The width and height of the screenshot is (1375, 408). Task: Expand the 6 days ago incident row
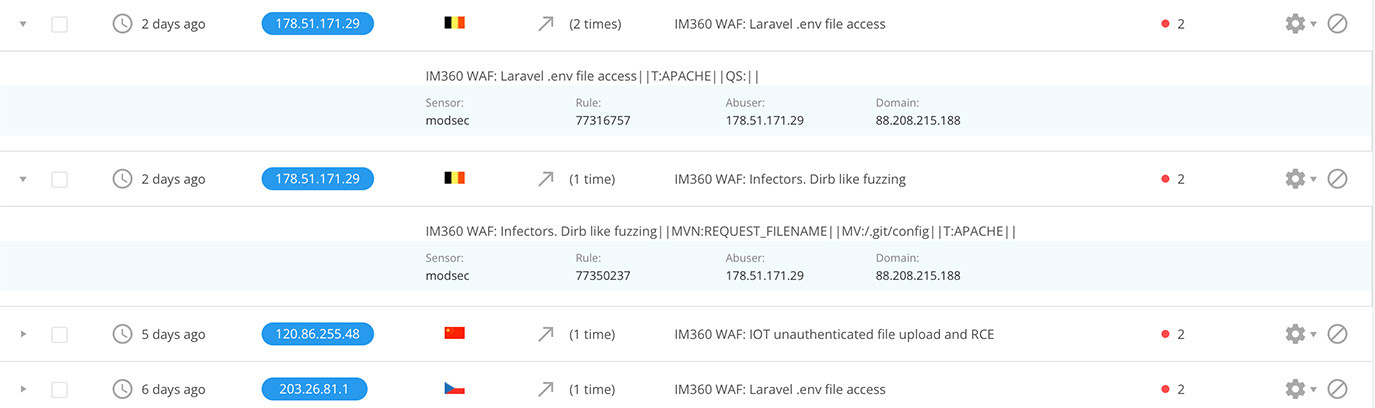(x=24, y=389)
